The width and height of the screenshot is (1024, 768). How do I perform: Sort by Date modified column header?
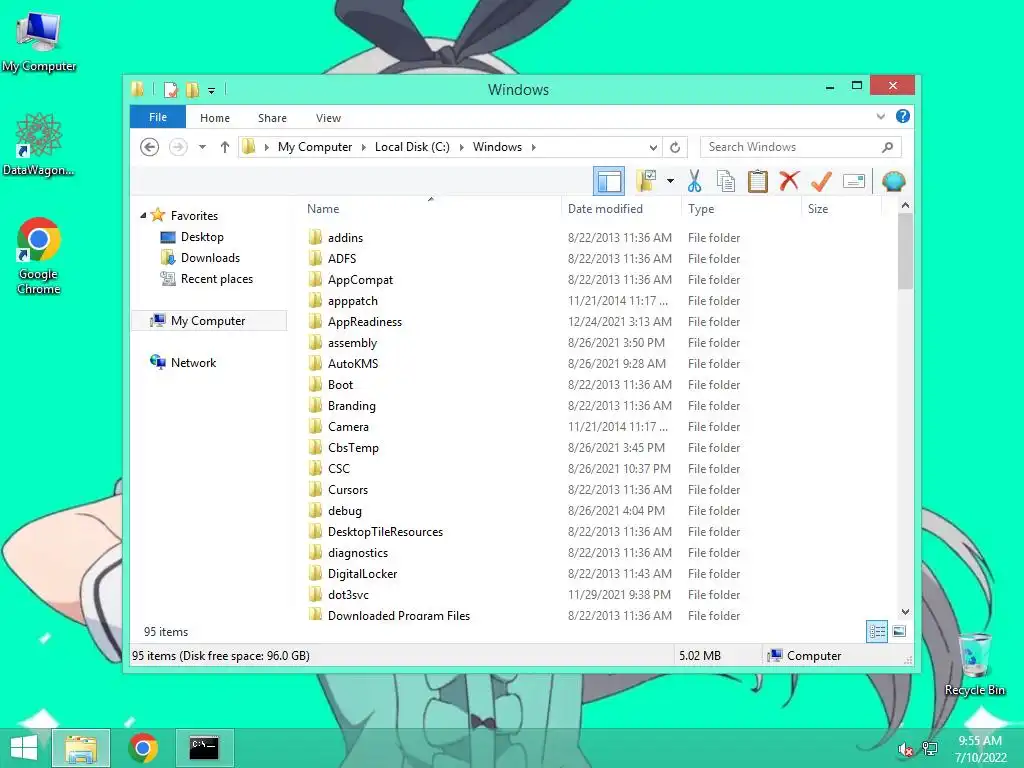(x=620, y=208)
